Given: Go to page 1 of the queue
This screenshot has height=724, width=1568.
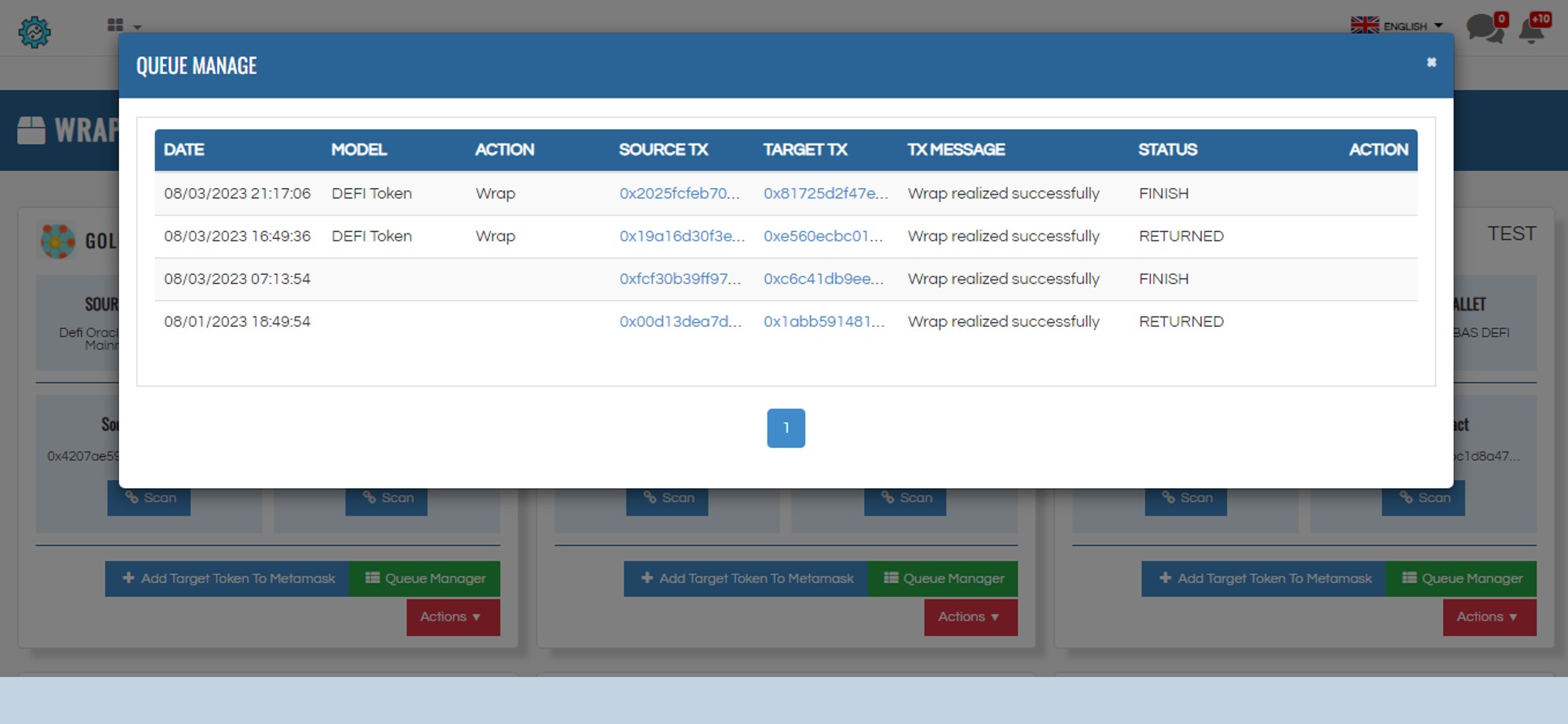Looking at the screenshot, I should [x=786, y=429].
